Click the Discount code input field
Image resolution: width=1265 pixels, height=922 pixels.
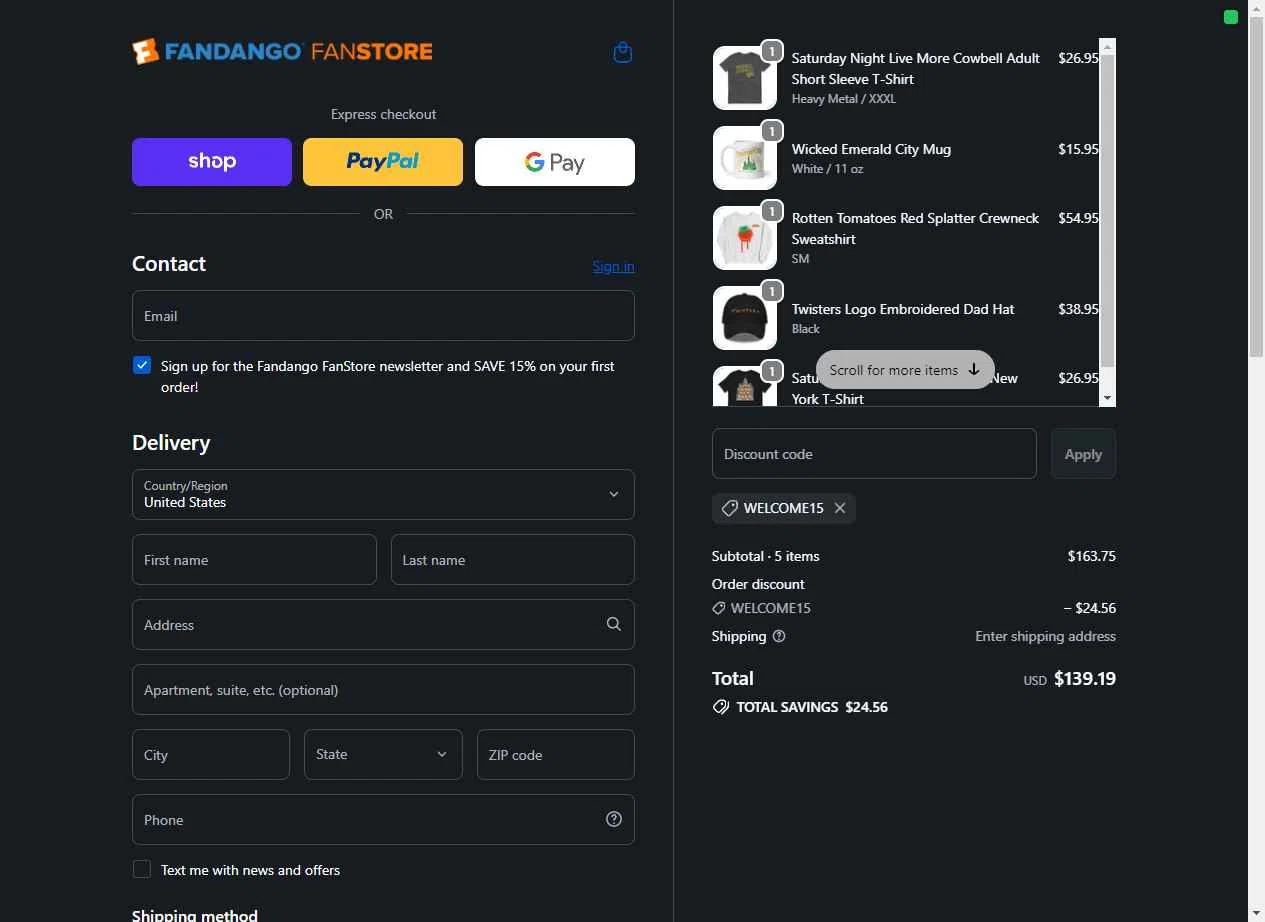[874, 454]
